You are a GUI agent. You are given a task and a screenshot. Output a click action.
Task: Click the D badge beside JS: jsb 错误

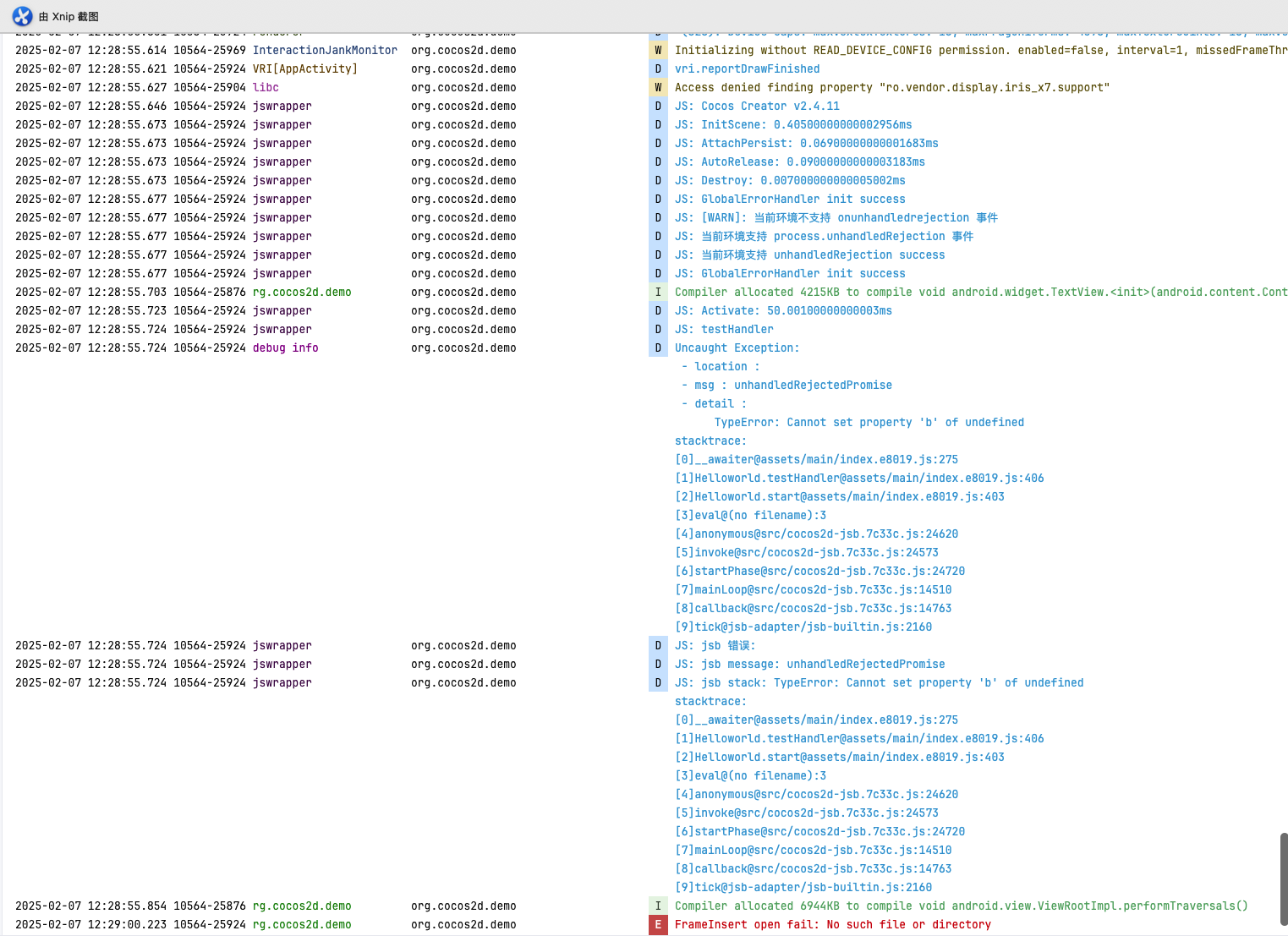[x=658, y=646]
